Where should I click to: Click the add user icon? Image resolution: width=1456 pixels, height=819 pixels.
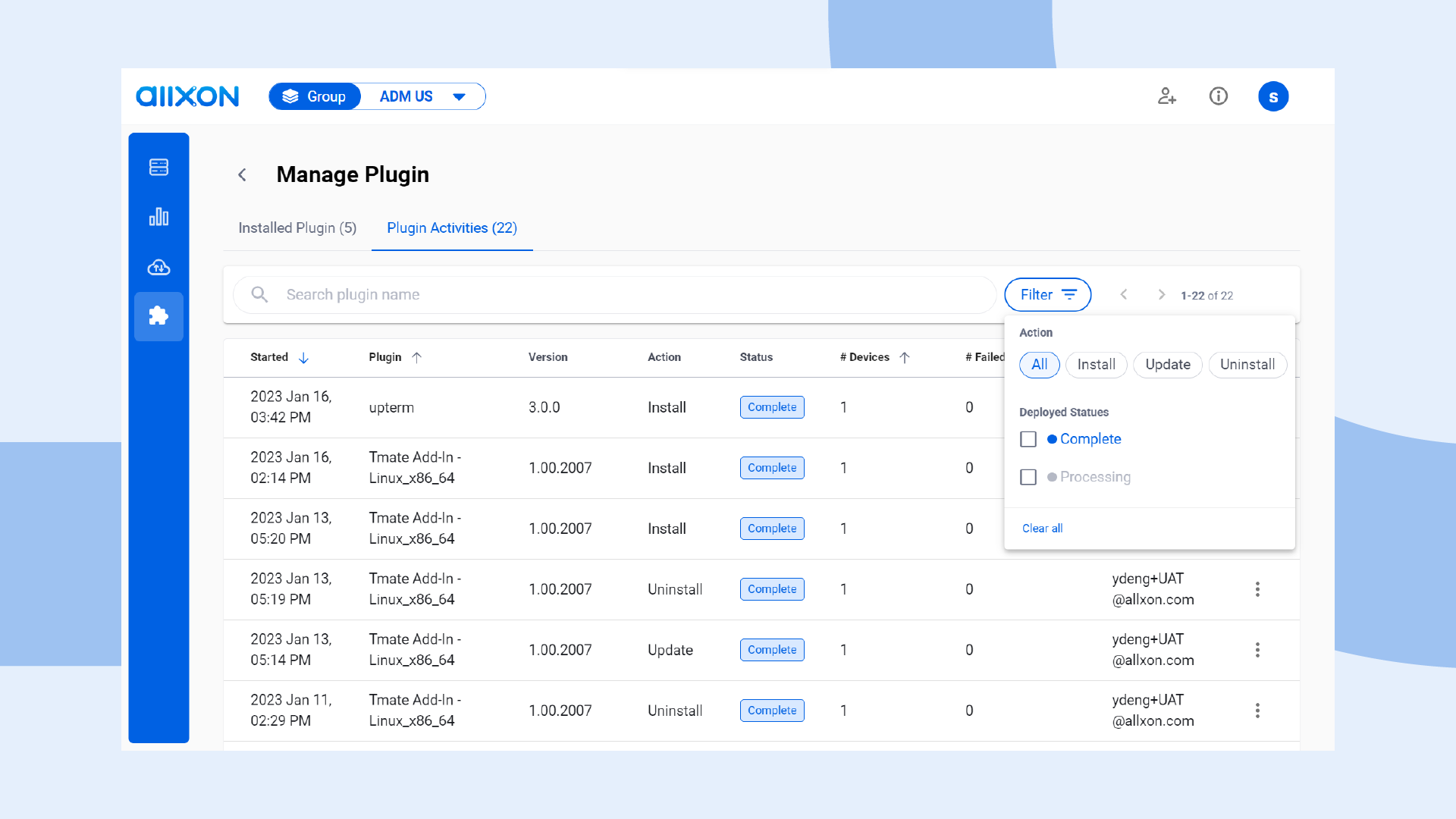1166,96
